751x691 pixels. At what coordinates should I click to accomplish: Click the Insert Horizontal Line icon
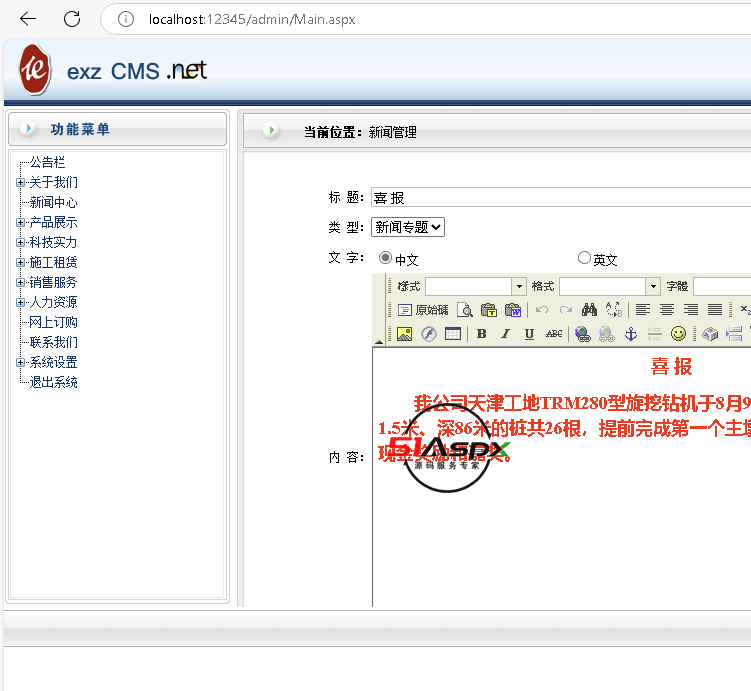click(x=654, y=334)
